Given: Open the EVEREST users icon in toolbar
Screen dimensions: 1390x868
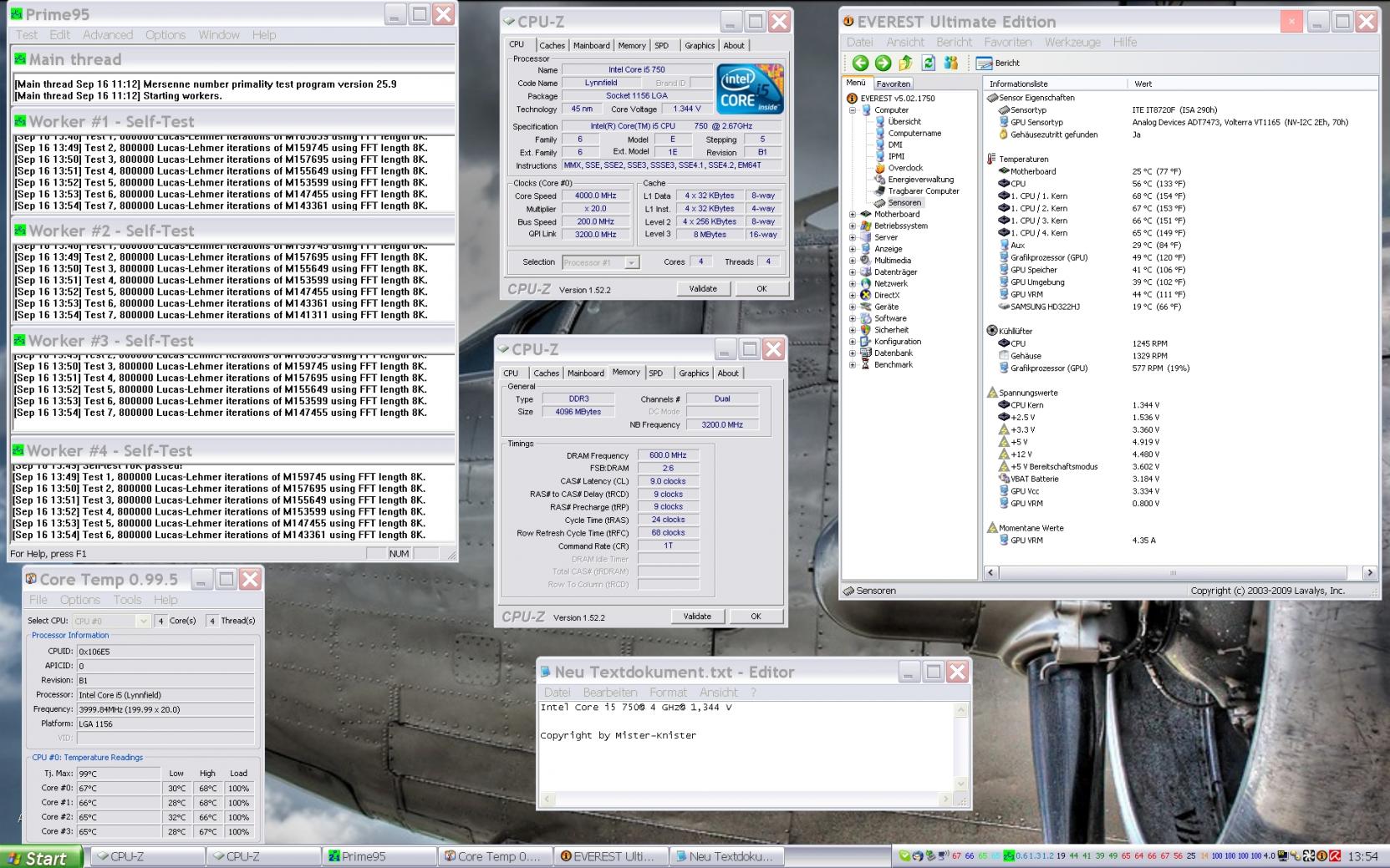Looking at the screenshot, I should coord(950,63).
